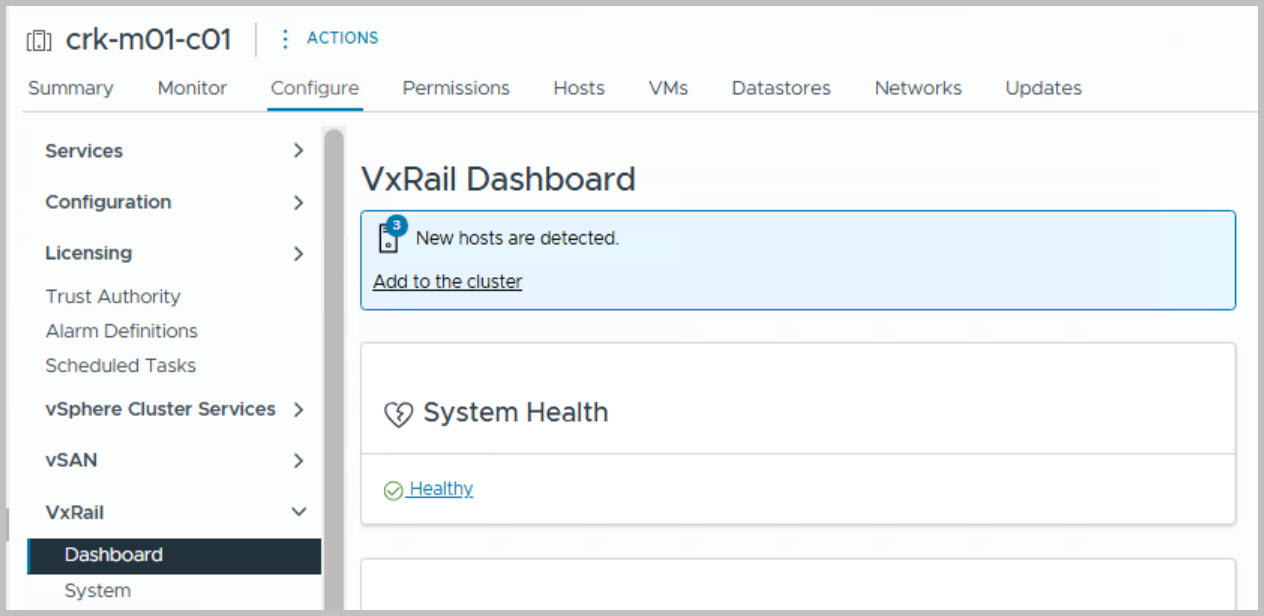Click the System Health broken-heart icon

[398, 414]
